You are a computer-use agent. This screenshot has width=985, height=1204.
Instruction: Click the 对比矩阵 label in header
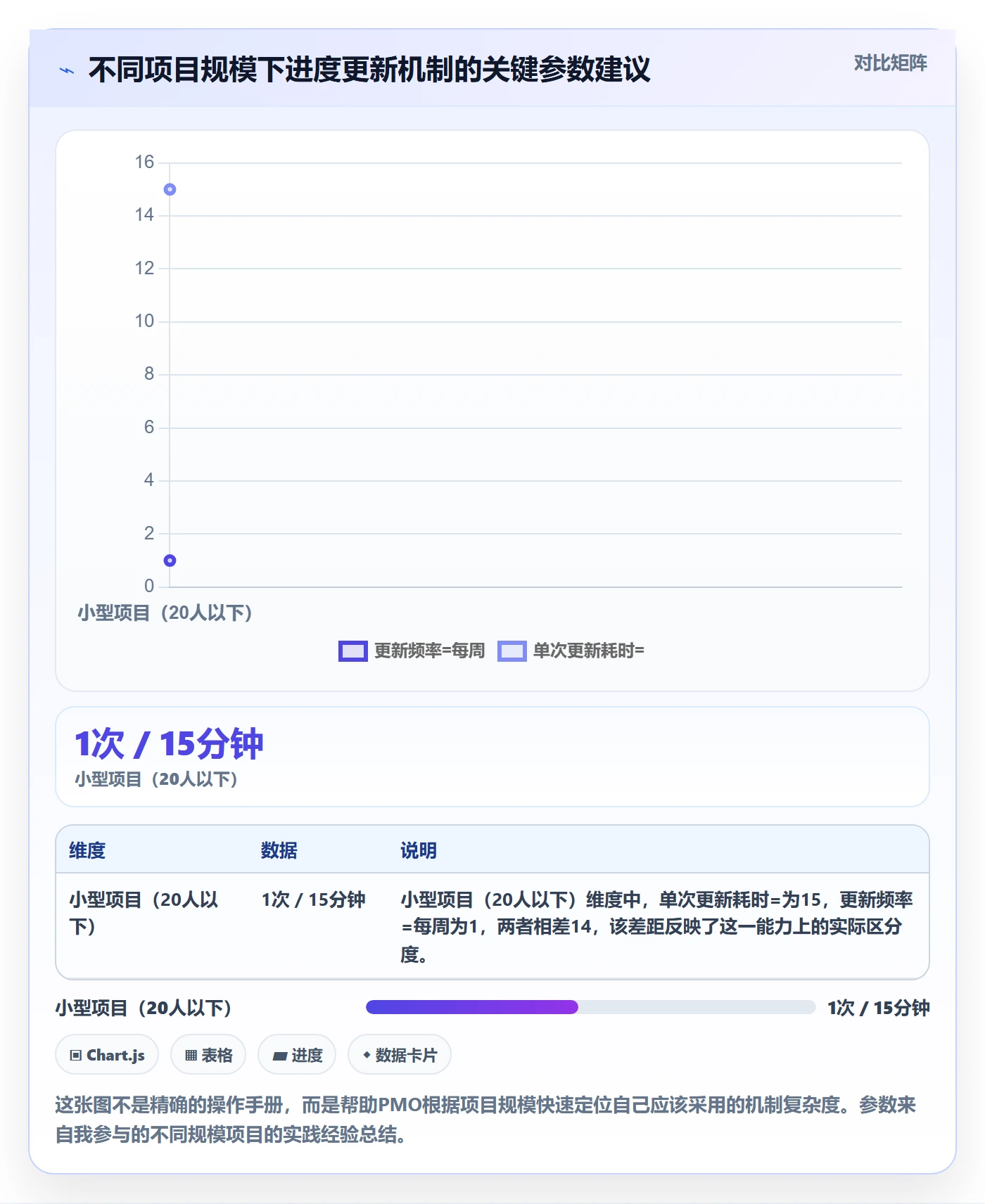click(890, 63)
